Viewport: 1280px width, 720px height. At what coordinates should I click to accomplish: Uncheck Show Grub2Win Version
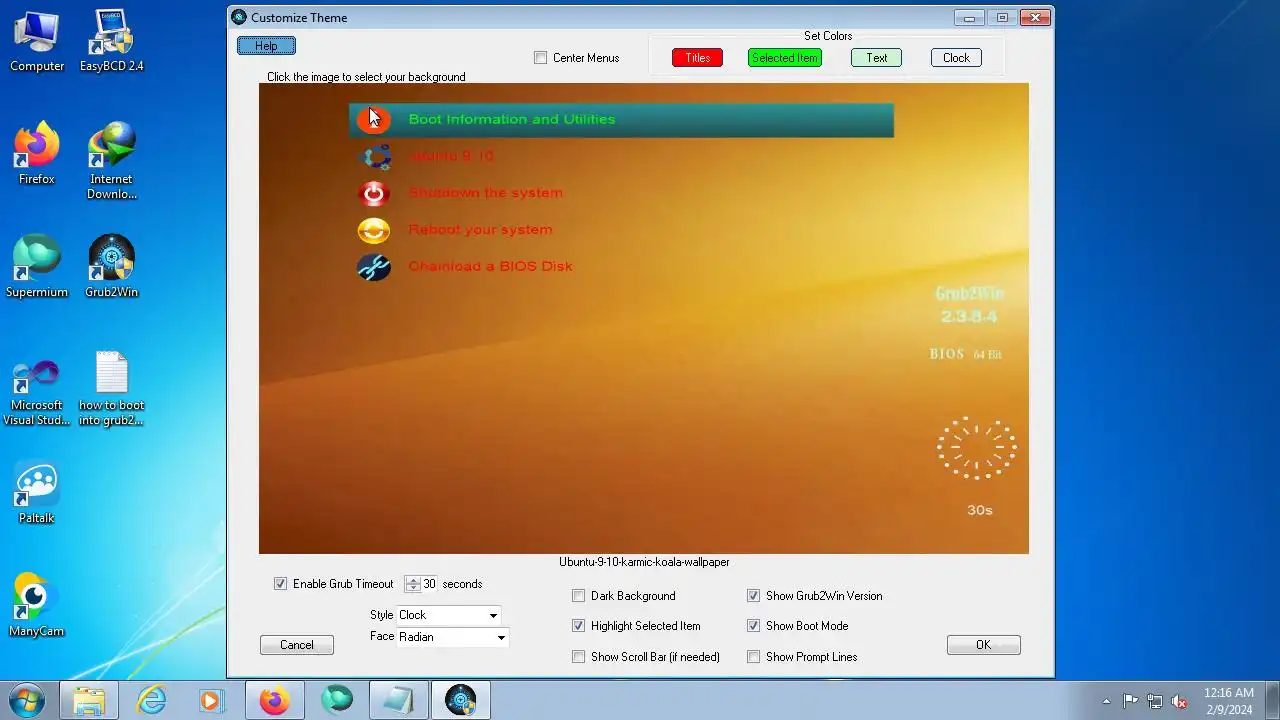[753, 596]
